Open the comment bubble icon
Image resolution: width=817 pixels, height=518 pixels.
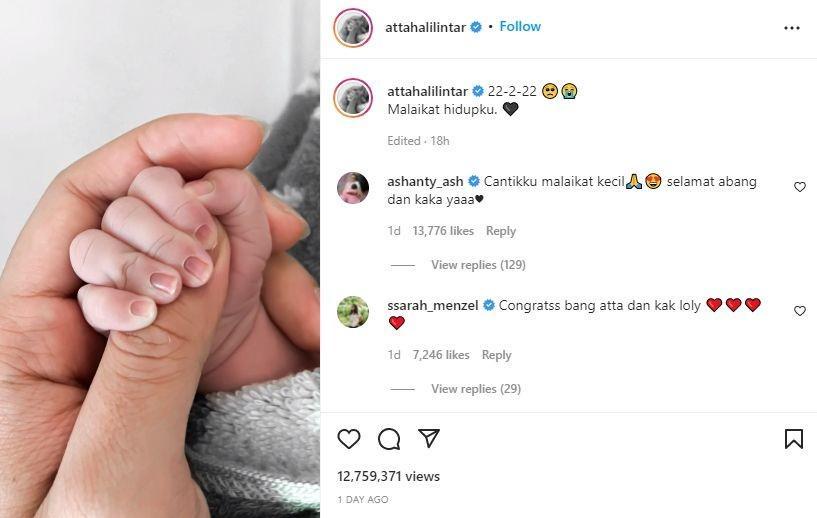tap(389, 439)
